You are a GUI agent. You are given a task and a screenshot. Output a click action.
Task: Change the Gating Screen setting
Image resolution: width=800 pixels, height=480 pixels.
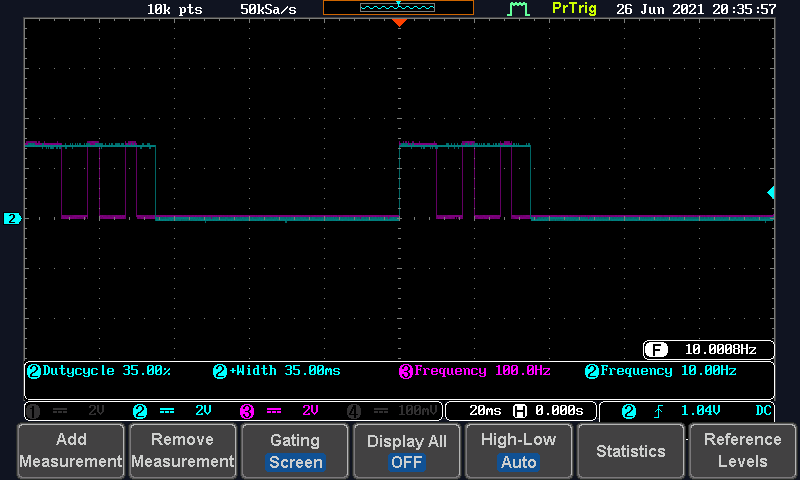[x=295, y=451]
